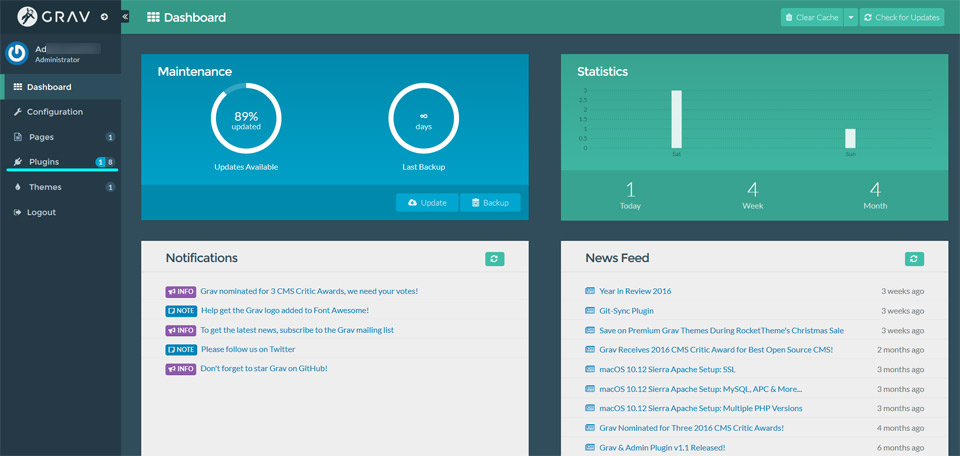Click the Pages document icon

[18, 137]
